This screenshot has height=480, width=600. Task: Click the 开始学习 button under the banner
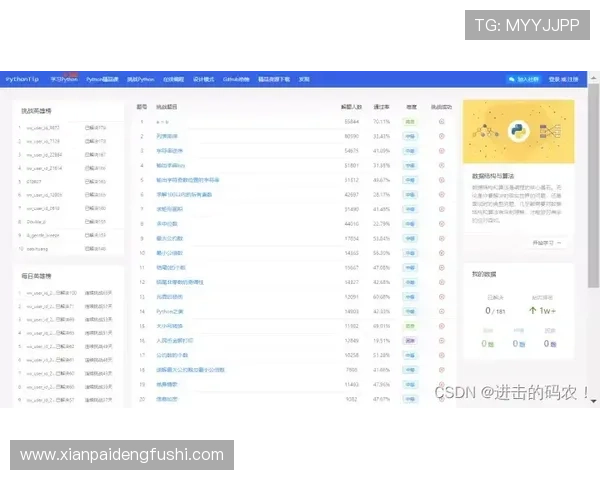pyautogui.click(x=547, y=242)
